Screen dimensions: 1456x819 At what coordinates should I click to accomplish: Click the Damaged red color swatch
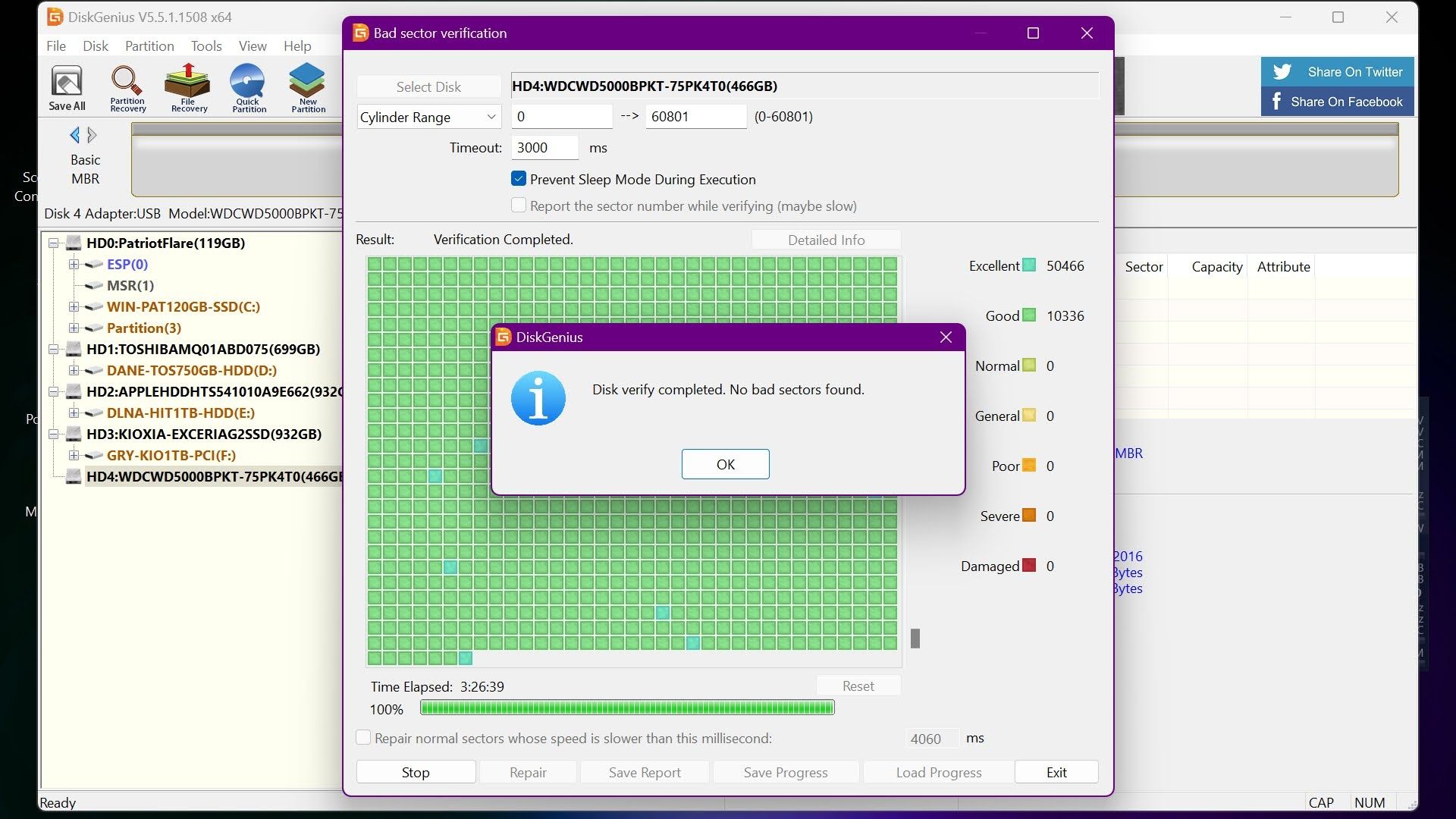tap(1029, 566)
